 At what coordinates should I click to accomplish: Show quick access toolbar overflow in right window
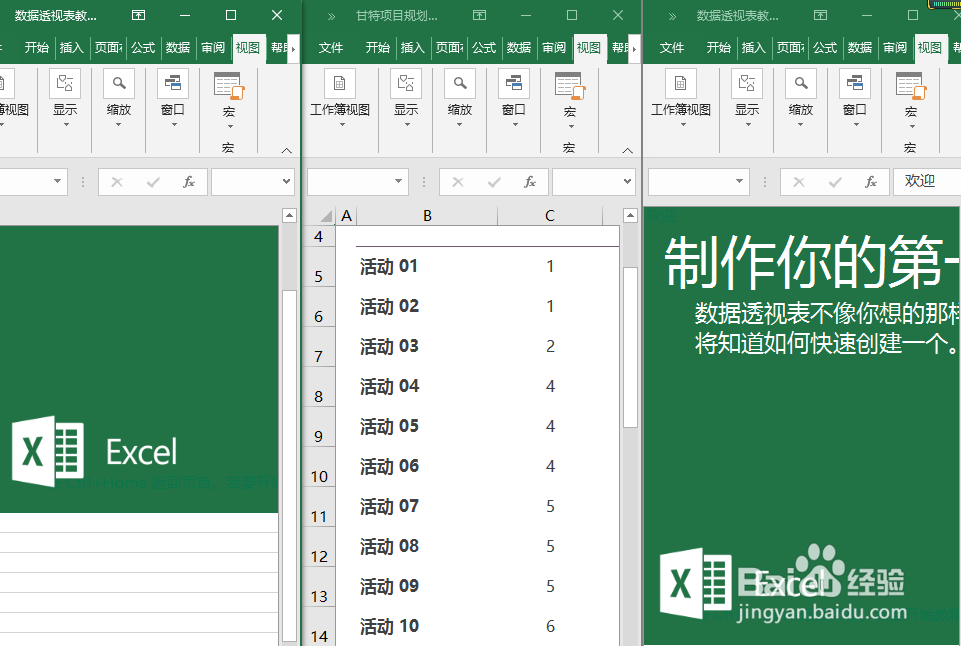pyautogui.click(x=672, y=17)
